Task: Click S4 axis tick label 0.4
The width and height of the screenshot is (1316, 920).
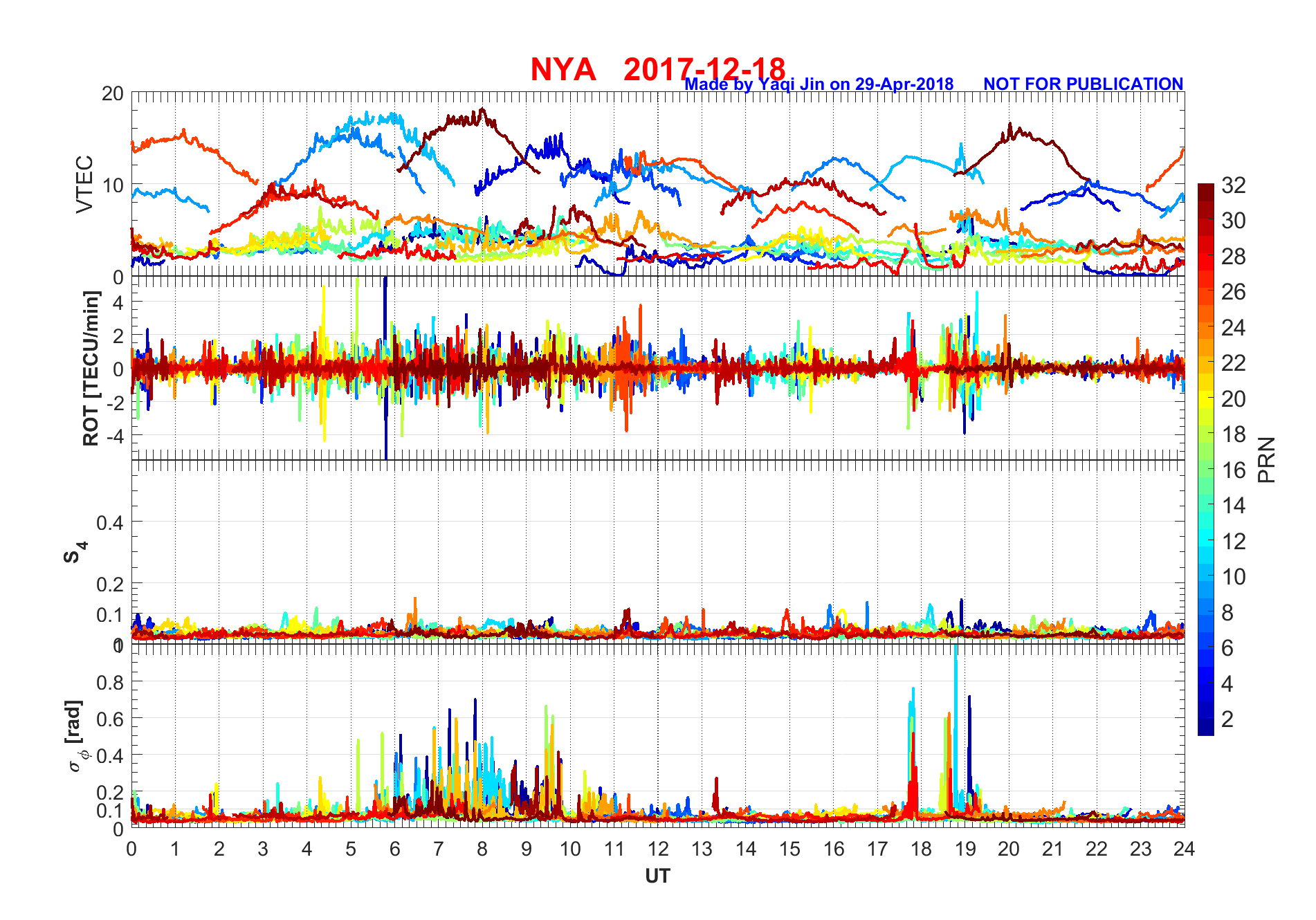Action: [x=110, y=522]
